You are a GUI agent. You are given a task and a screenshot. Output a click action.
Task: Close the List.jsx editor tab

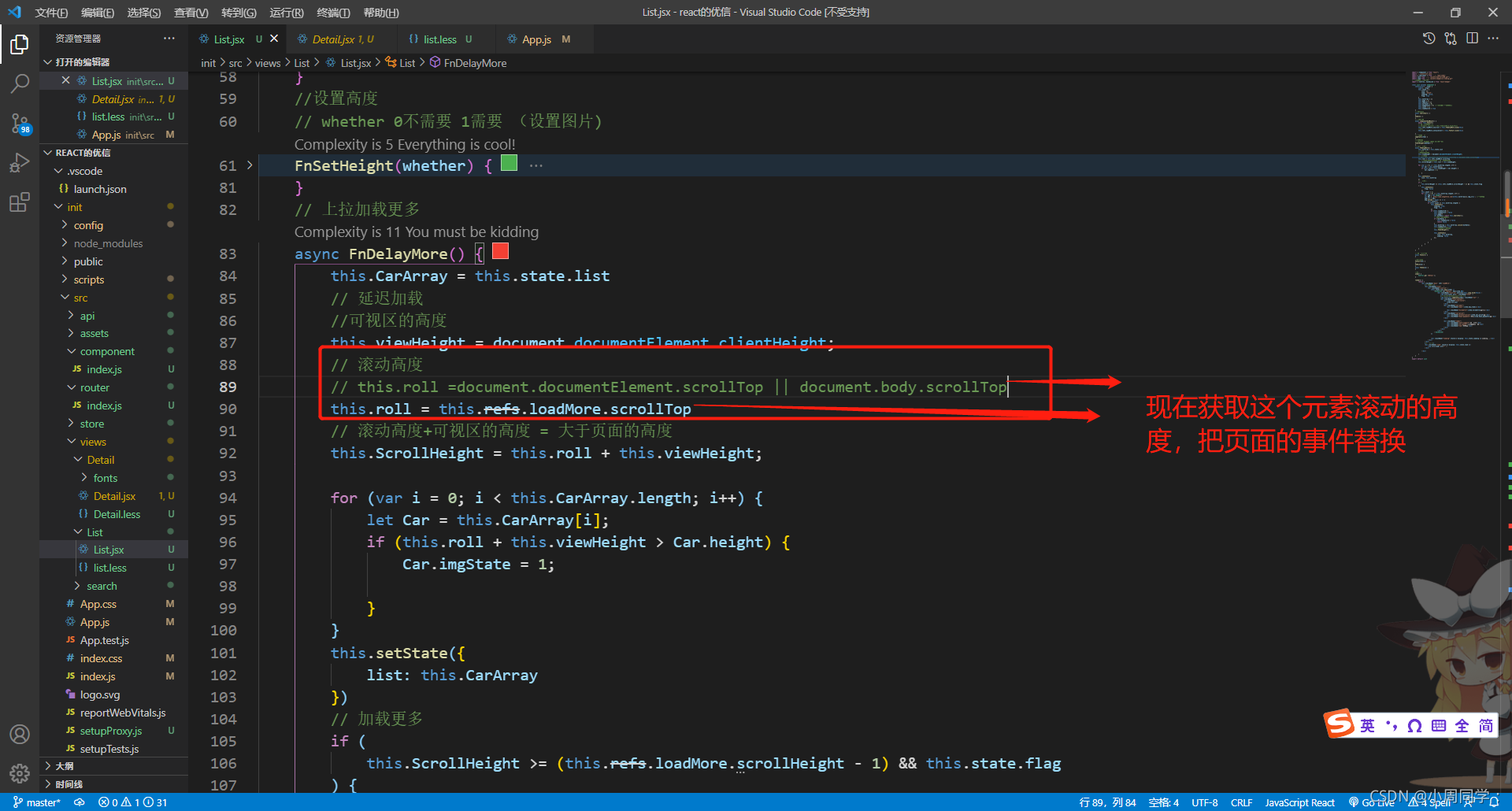[x=274, y=39]
